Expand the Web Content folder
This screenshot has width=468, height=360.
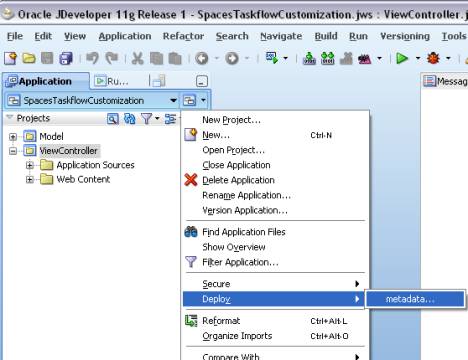(30, 180)
